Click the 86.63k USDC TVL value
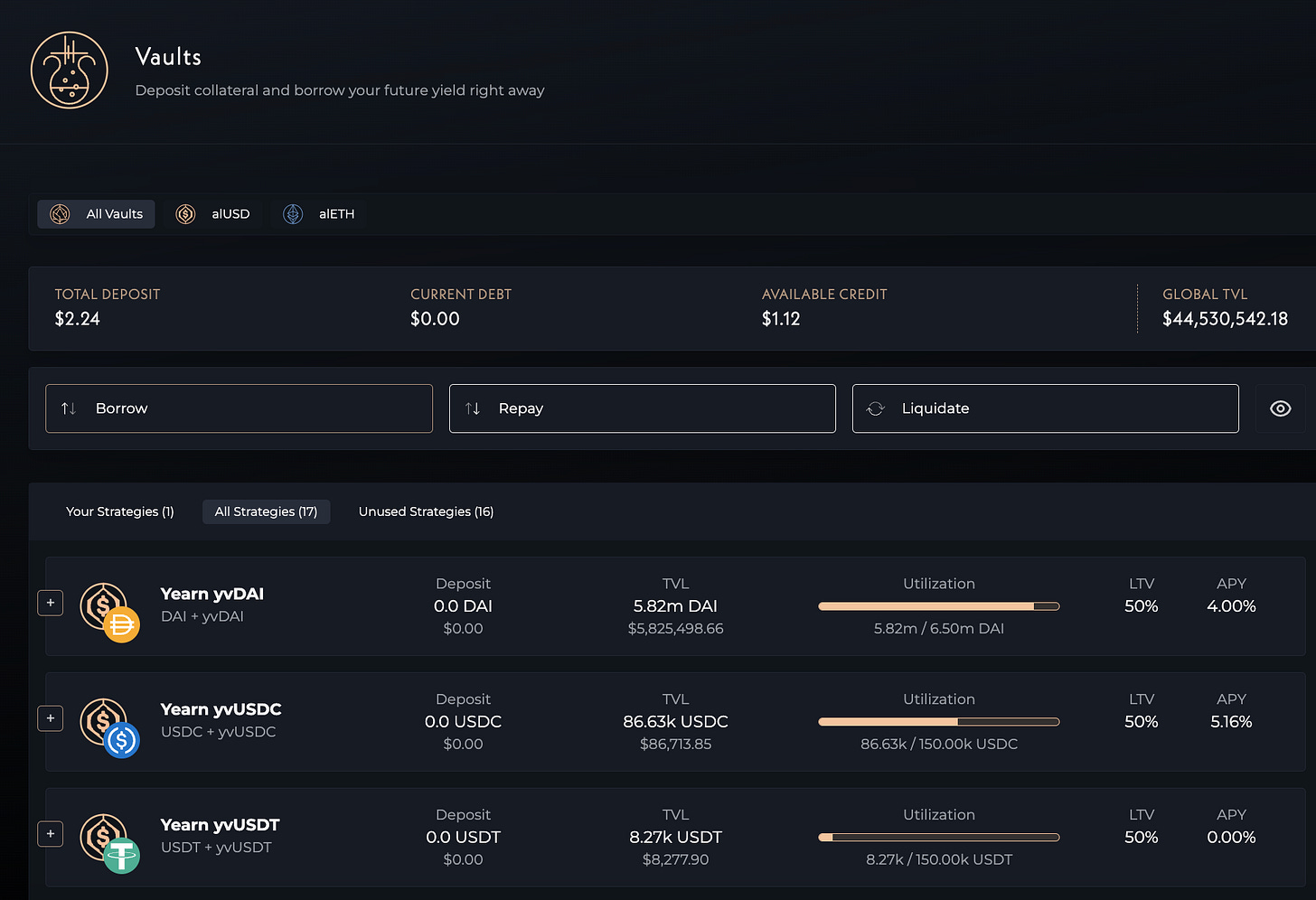The image size is (1316, 900). tap(675, 722)
